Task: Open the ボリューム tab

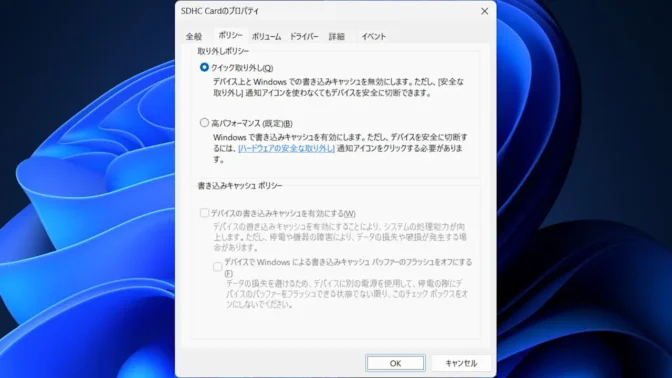Action: point(266,36)
